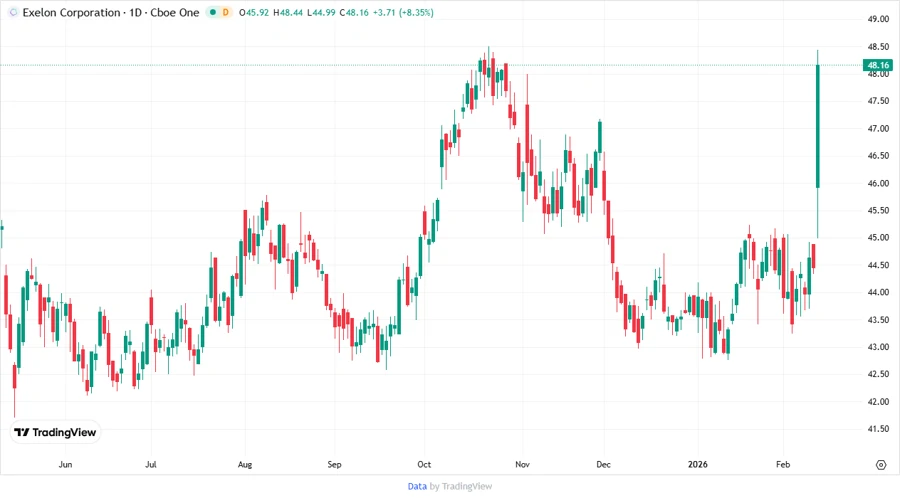Click the orange D delayed-data badge
The image size is (900, 498).
pyautogui.click(x=226, y=13)
